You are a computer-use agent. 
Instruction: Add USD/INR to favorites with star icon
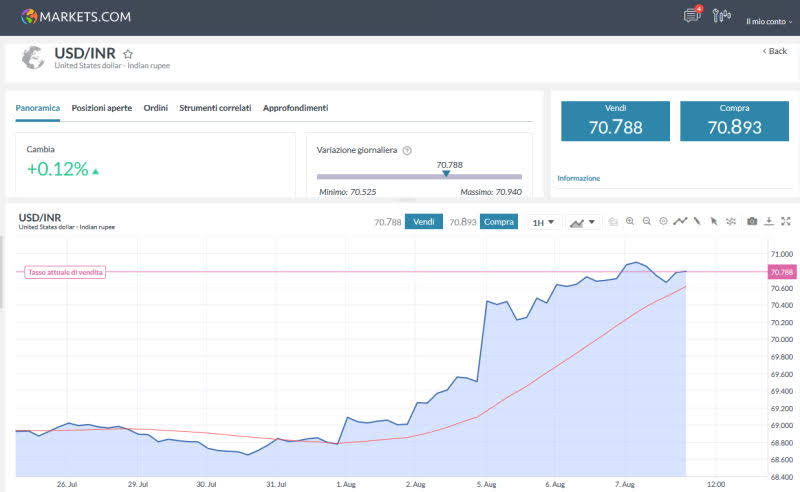click(x=128, y=54)
